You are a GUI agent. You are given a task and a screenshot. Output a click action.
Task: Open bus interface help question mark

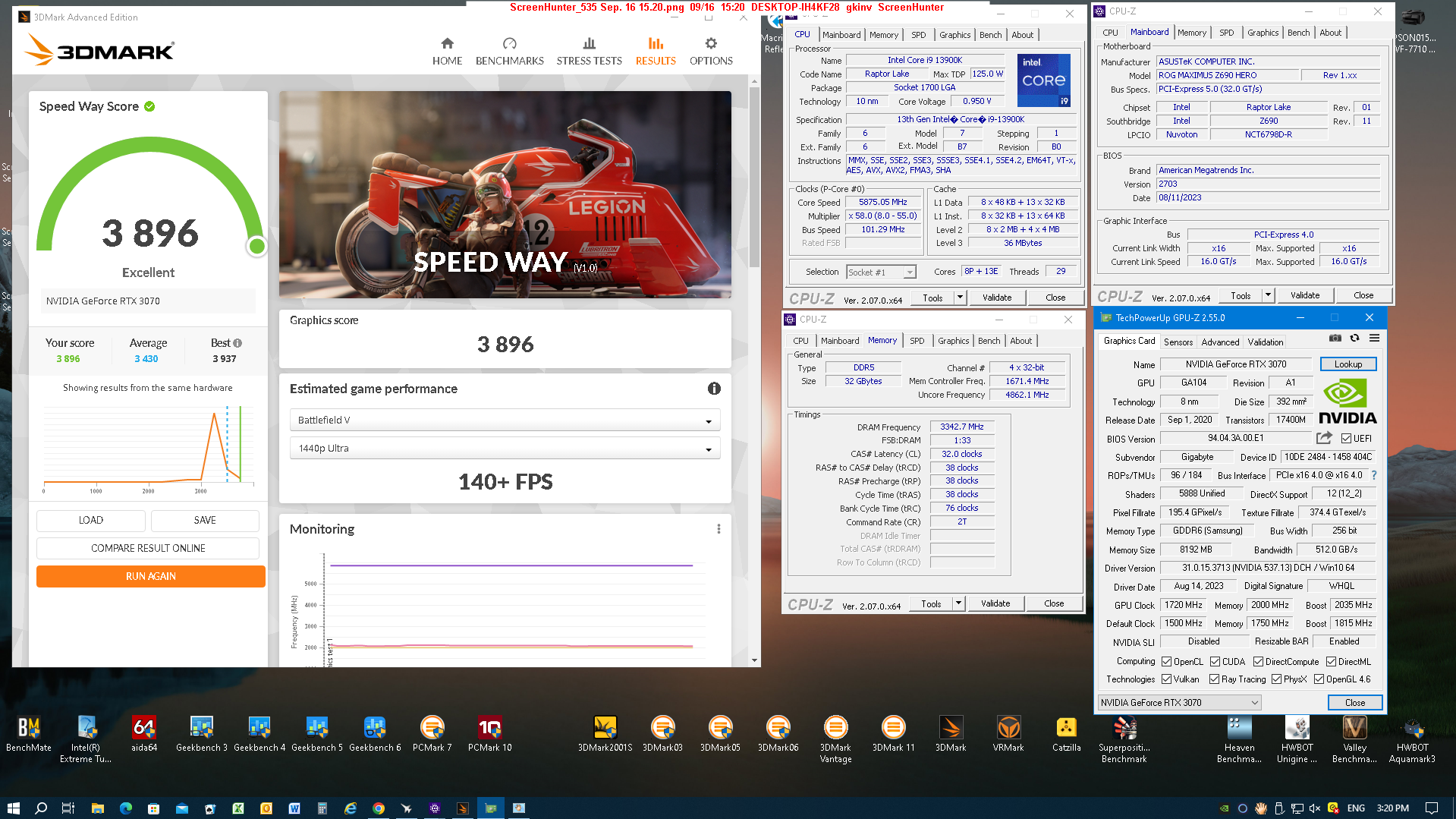1373,475
